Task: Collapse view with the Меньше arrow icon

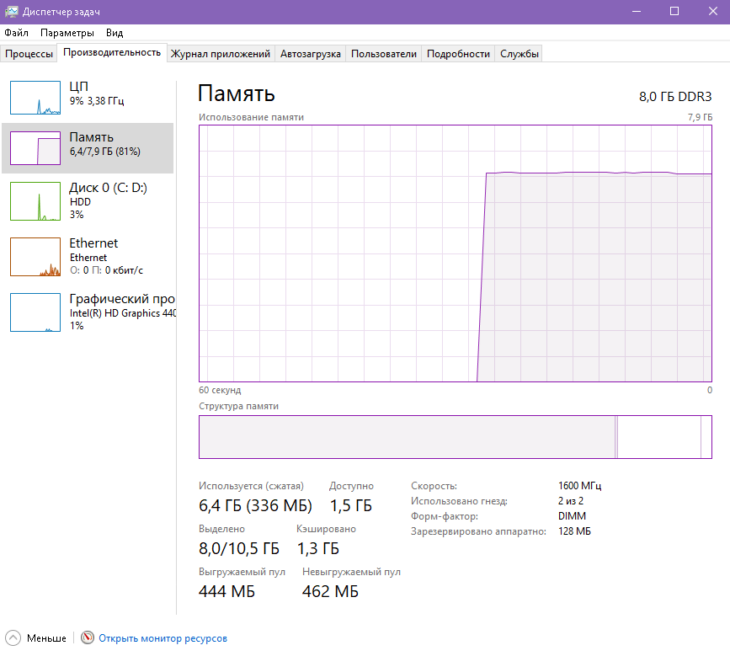Action: 13,637
